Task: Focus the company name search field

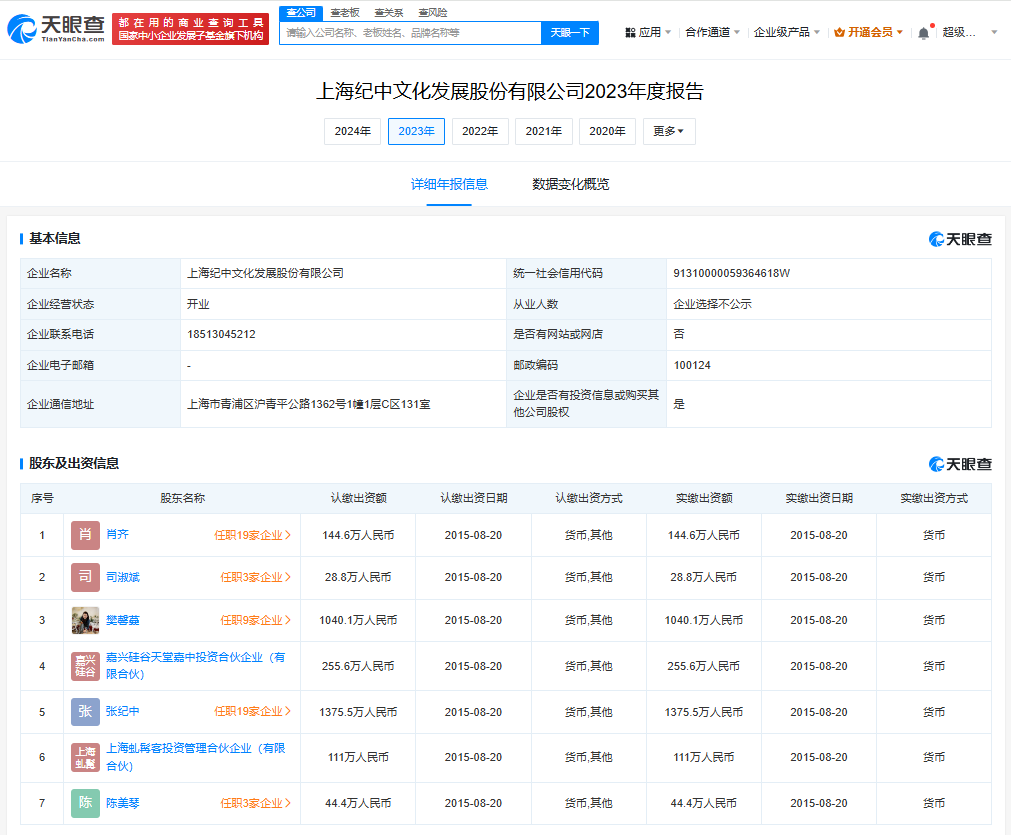Action: click(410, 33)
